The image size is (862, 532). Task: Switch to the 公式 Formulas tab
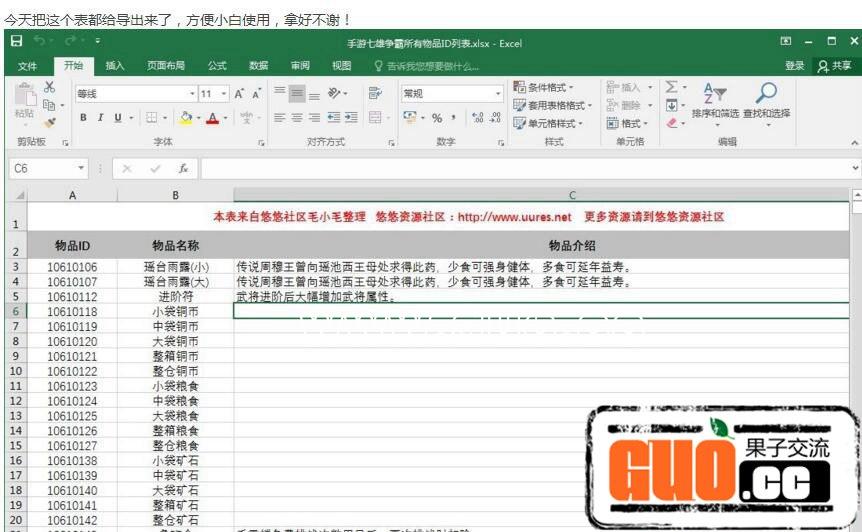pos(217,65)
